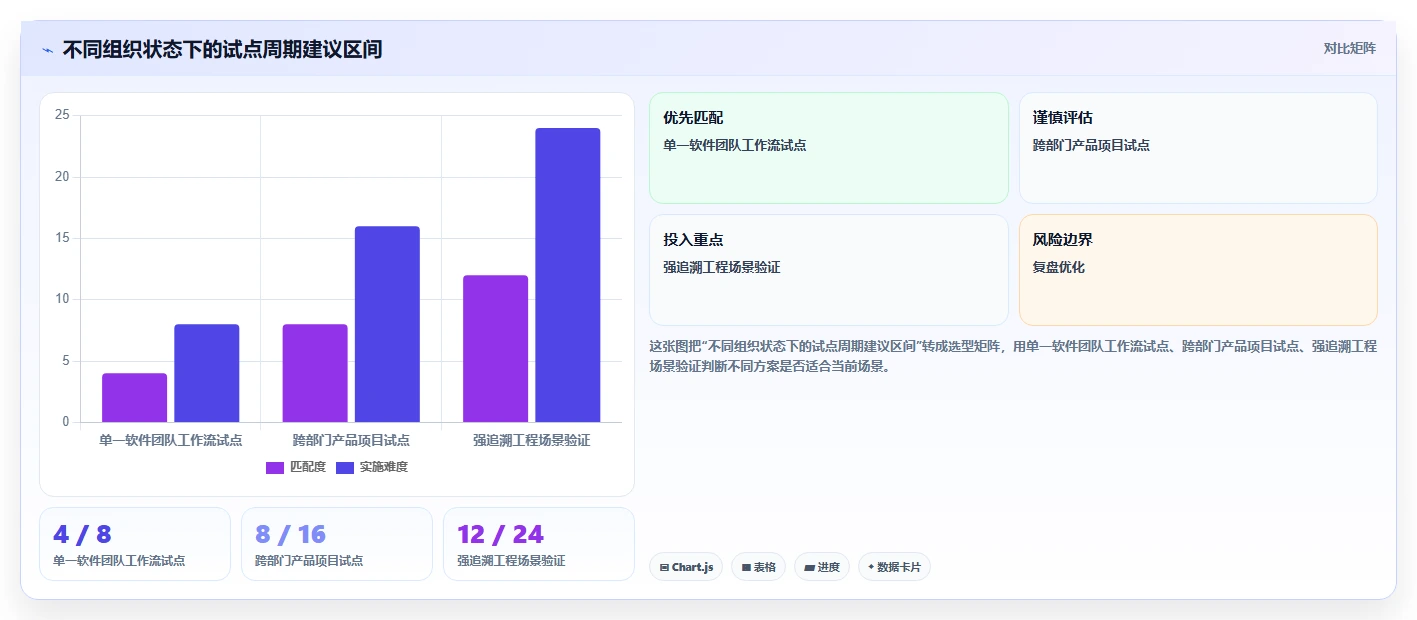This screenshot has width=1417, height=620.
Task: Click the 实施难度 legend label
Action: pyautogui.click(x=384, y=467)
